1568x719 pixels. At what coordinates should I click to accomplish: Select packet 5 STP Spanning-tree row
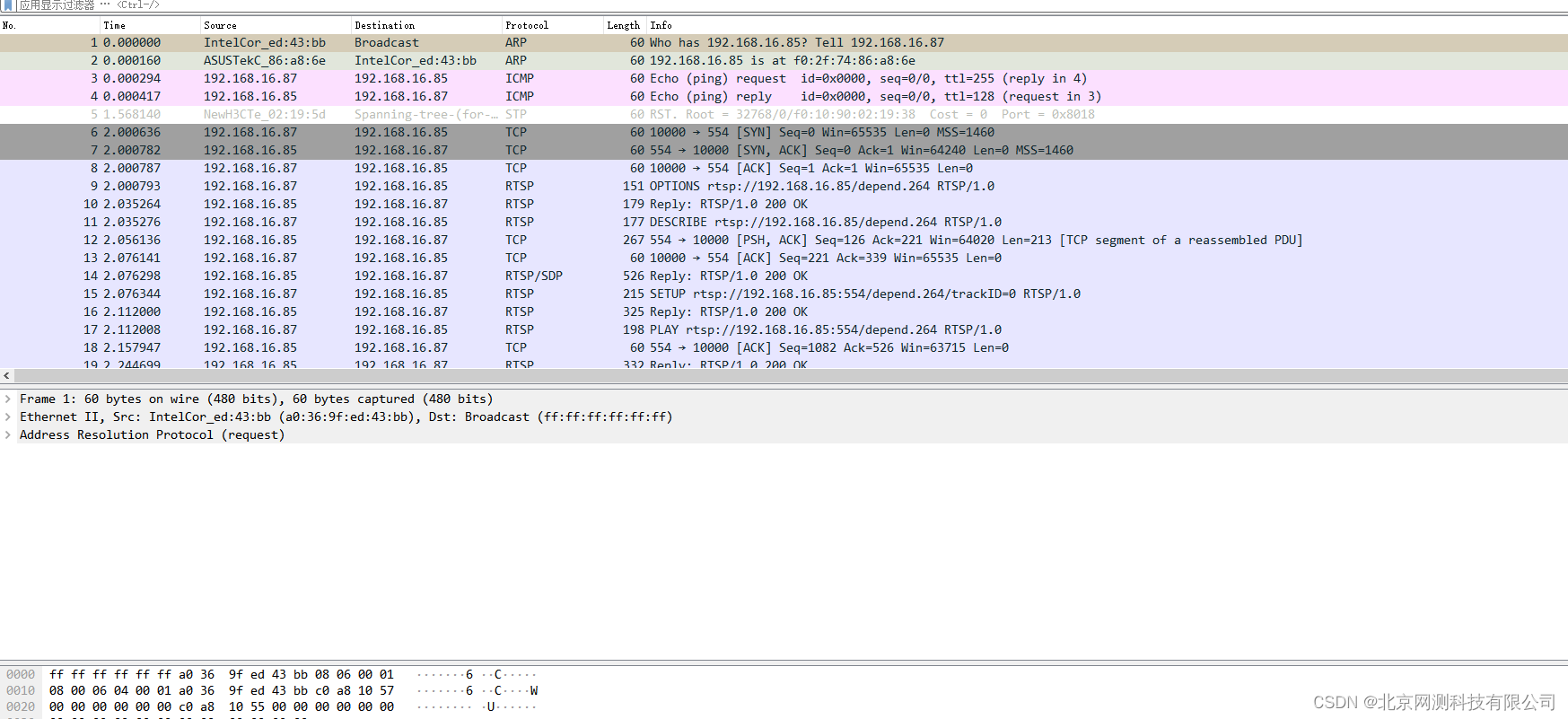[x=784, y=114]
